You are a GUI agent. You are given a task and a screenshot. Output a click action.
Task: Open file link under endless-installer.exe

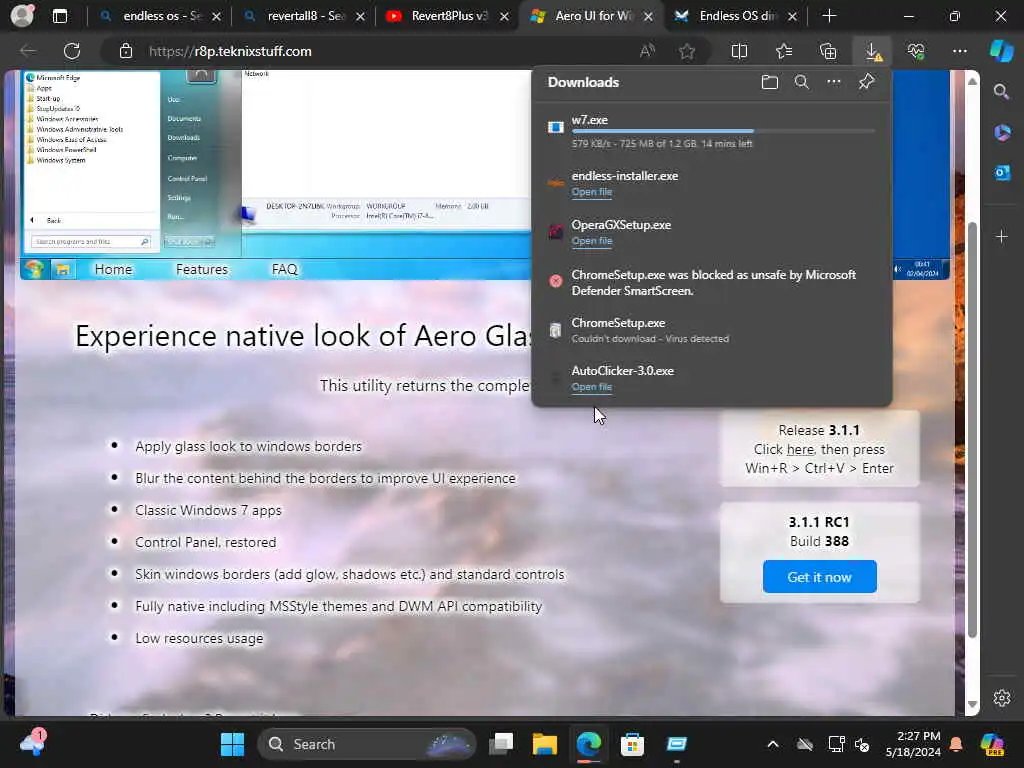point(592,192)
